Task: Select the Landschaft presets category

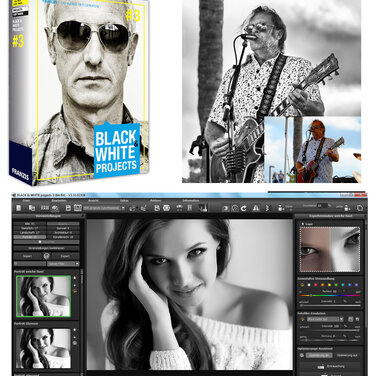Action: tap(30, 232)
